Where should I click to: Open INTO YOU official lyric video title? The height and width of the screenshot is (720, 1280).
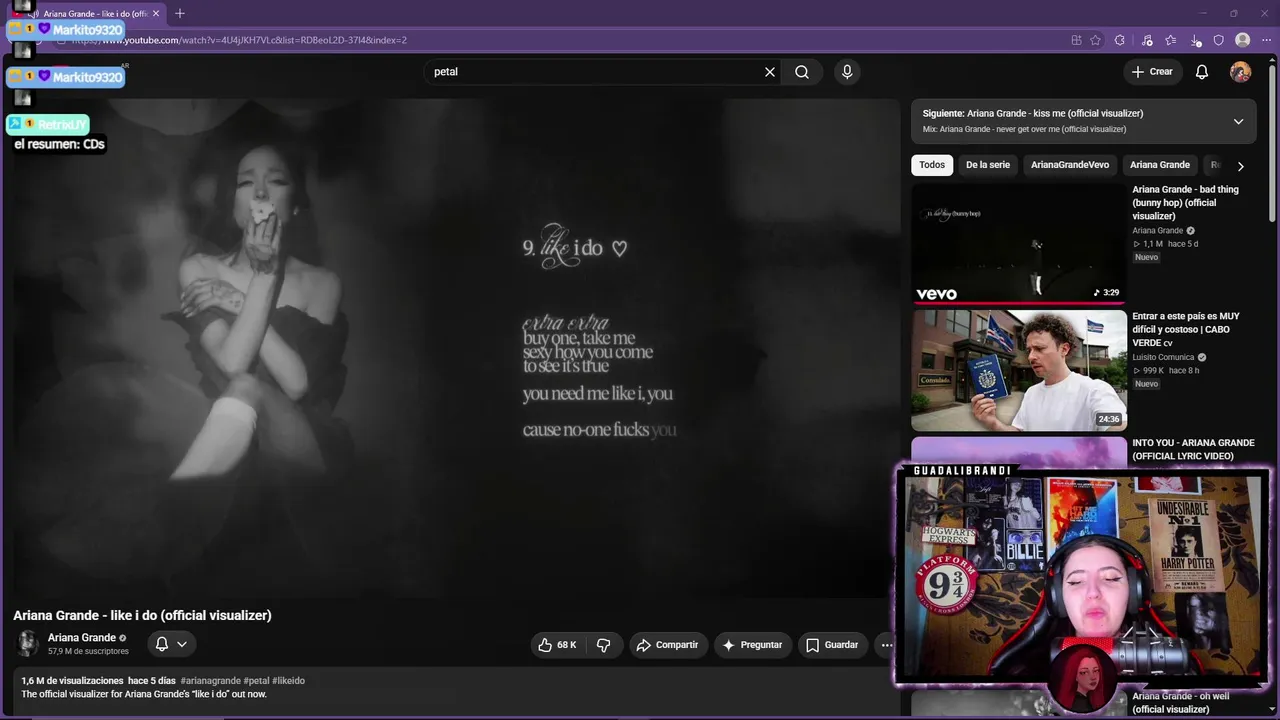(x=1193, y=449)
